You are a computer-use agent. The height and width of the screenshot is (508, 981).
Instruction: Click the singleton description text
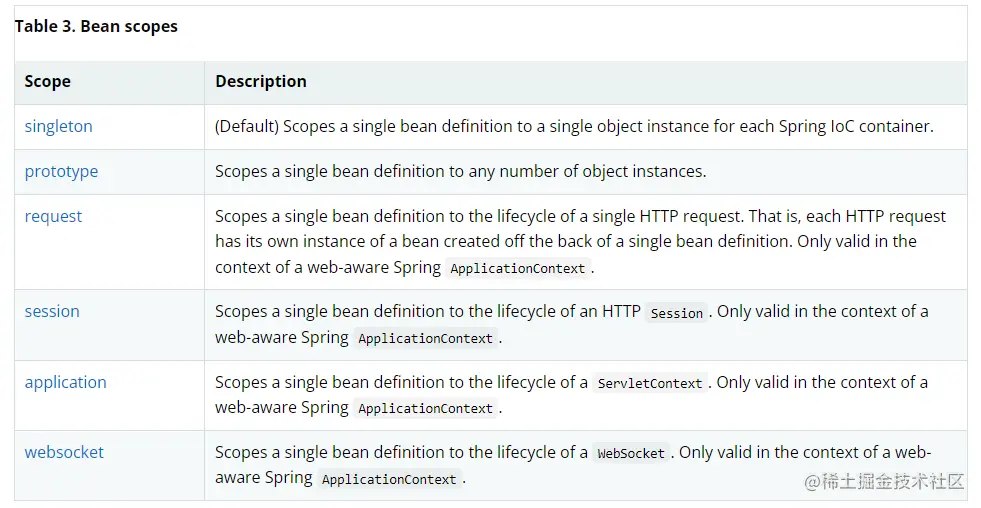573,127
